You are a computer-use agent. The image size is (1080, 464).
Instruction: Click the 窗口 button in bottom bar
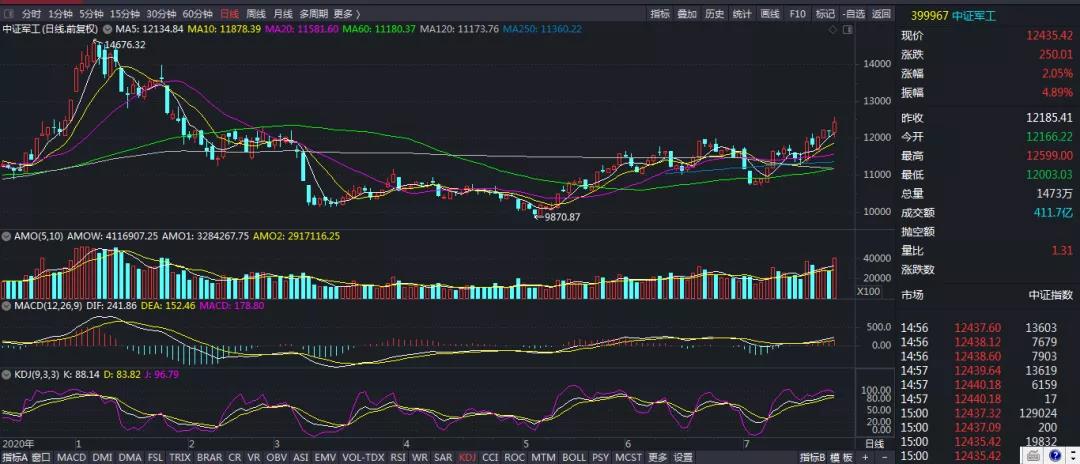click(x=41, y=457)
